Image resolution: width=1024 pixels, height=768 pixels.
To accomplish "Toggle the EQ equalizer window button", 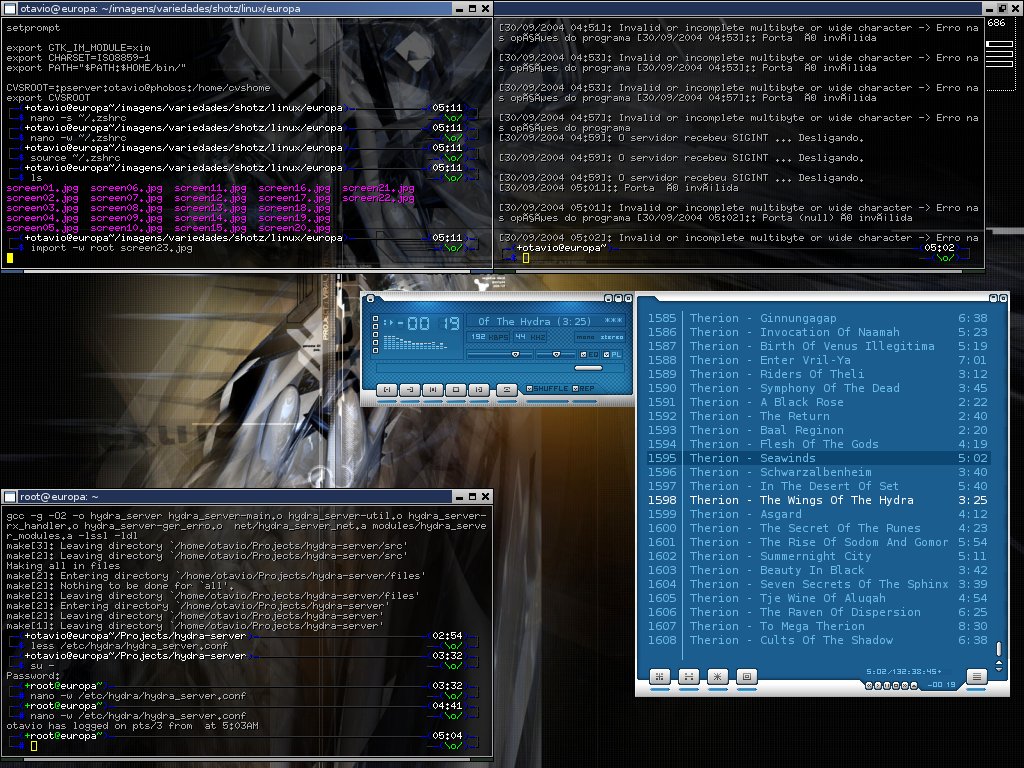I will (585, 354).
